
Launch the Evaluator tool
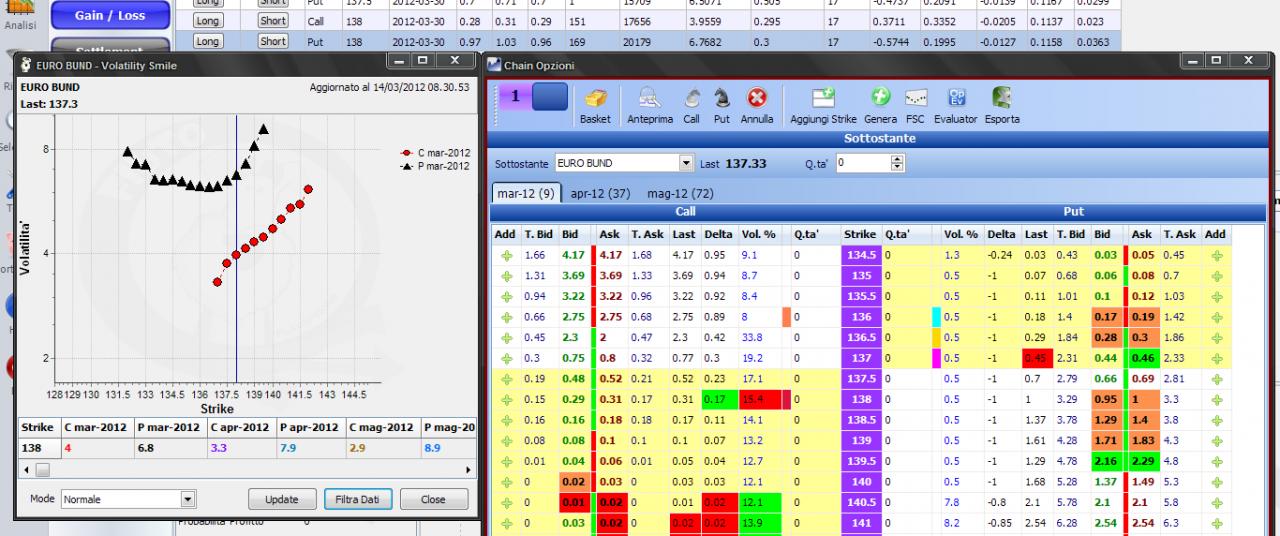956,99
